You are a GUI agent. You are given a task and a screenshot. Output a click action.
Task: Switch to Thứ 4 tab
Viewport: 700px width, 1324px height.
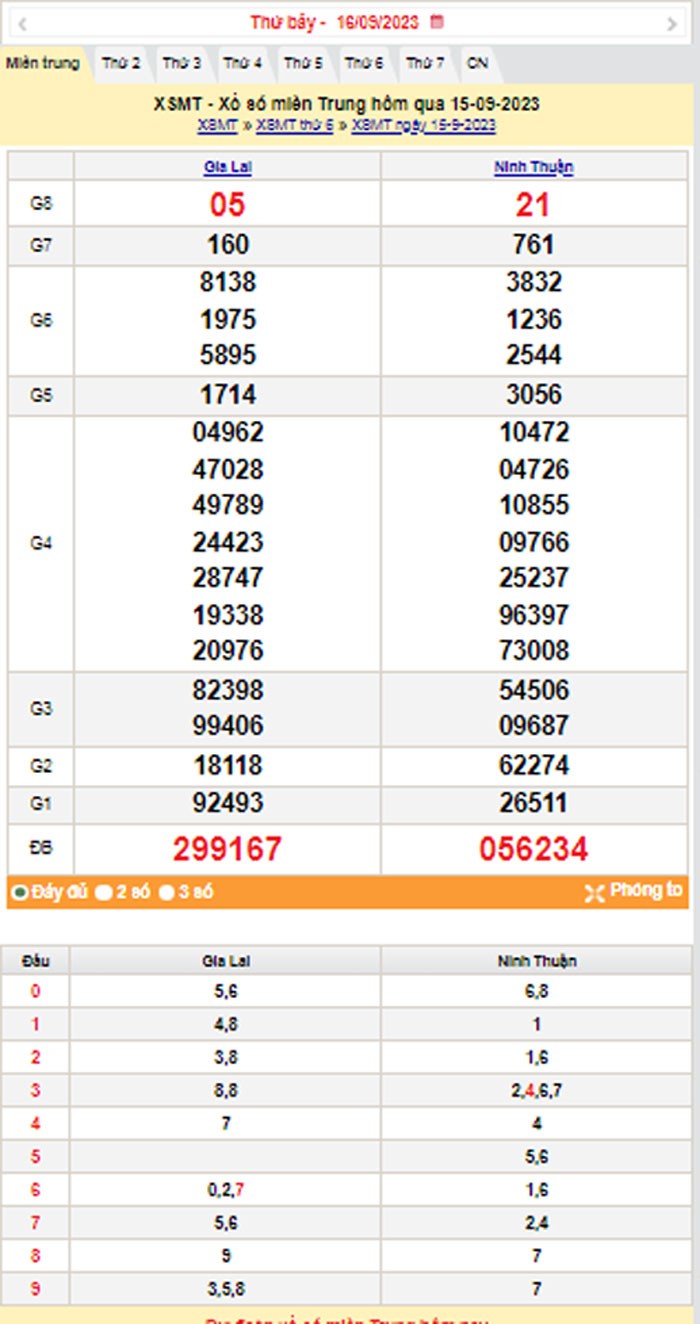tap(243, 63)
